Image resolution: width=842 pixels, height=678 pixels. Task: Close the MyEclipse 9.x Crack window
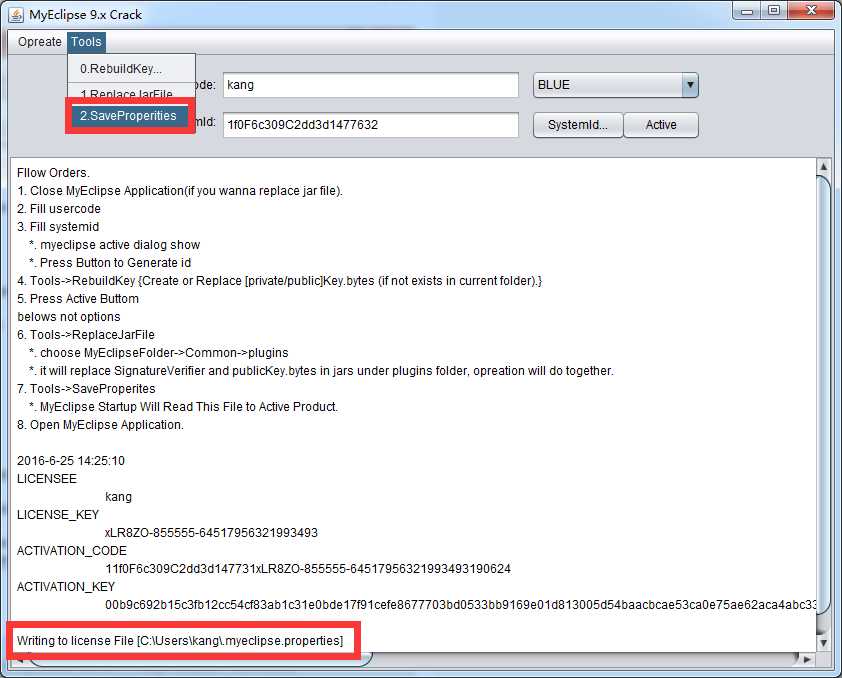coord(812,11)
